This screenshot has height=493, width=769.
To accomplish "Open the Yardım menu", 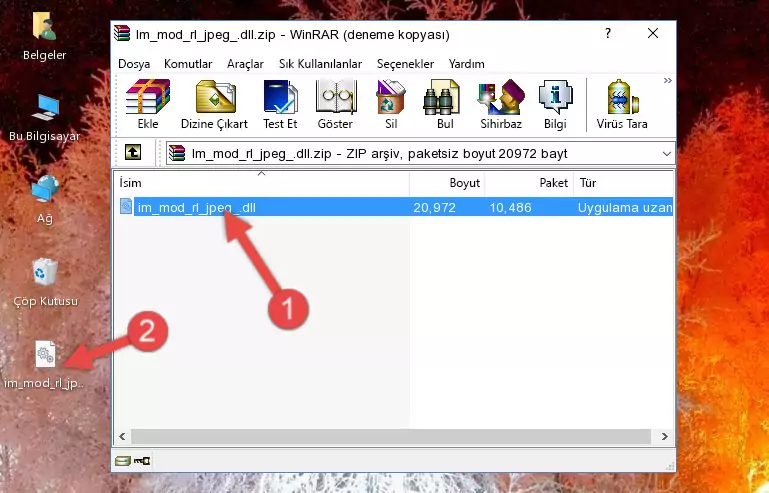I will pos(466,64).
